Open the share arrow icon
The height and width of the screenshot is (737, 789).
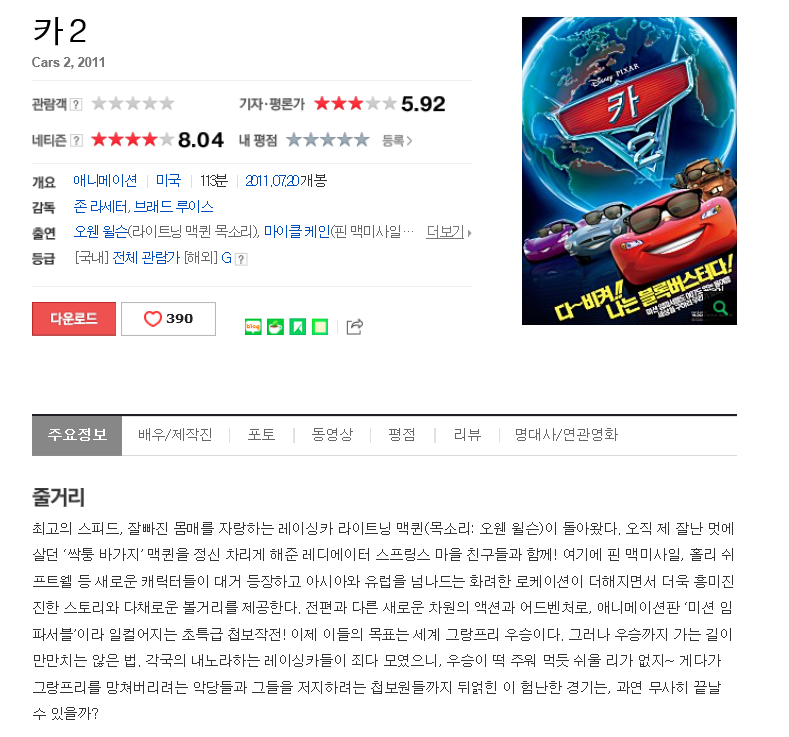click(355, 327)
